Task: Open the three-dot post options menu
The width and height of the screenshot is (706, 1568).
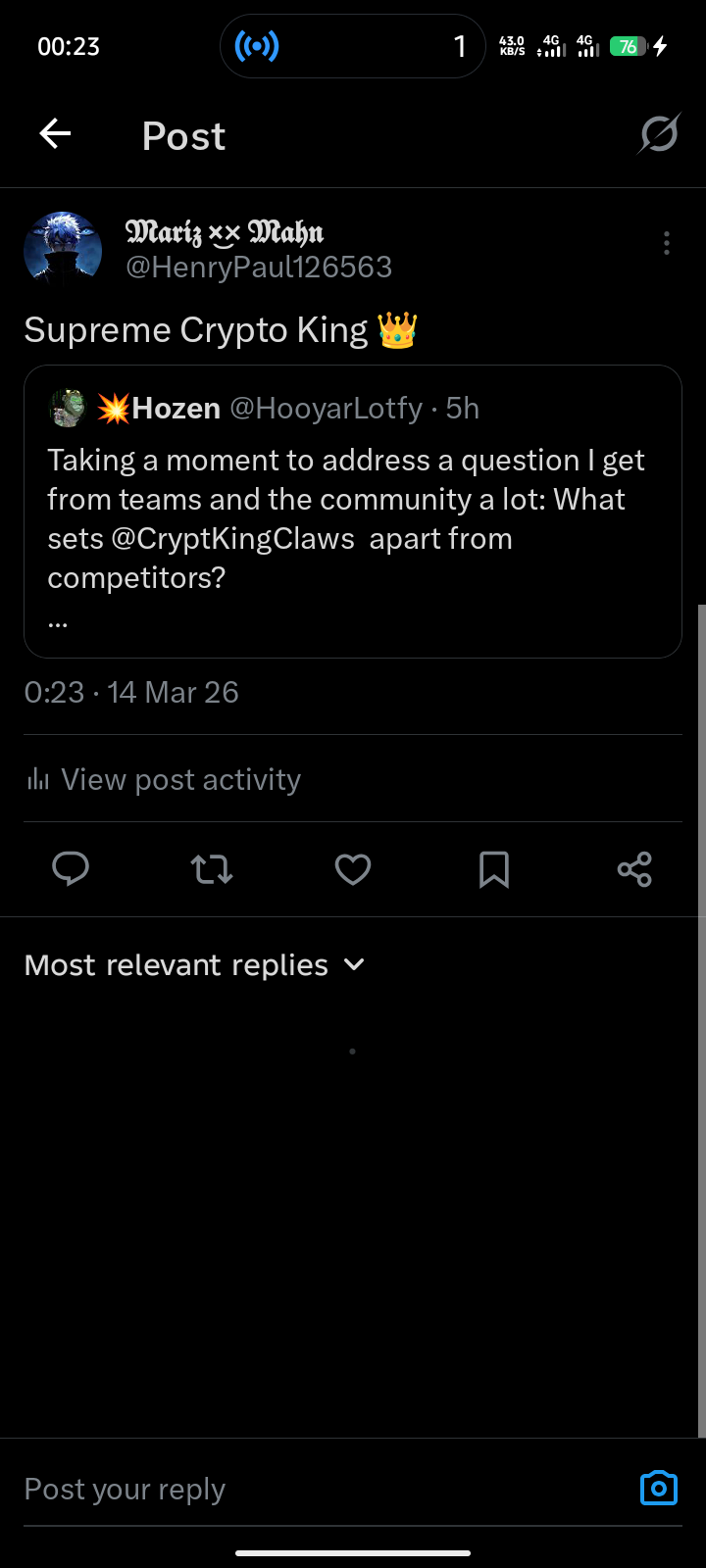Action: [667, 243]
